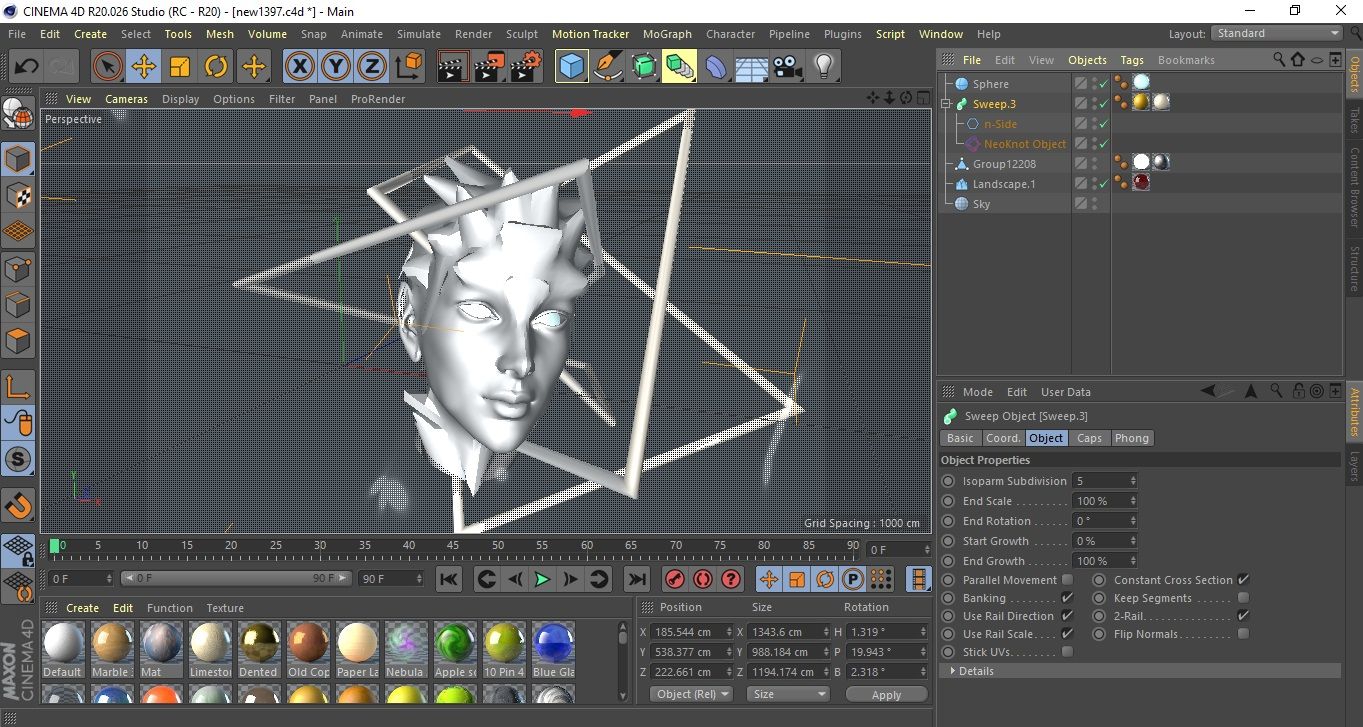This screenshot has width=1363, height=727.
Task: Add a Cube primitive object
Action: (x=572, y=67)
